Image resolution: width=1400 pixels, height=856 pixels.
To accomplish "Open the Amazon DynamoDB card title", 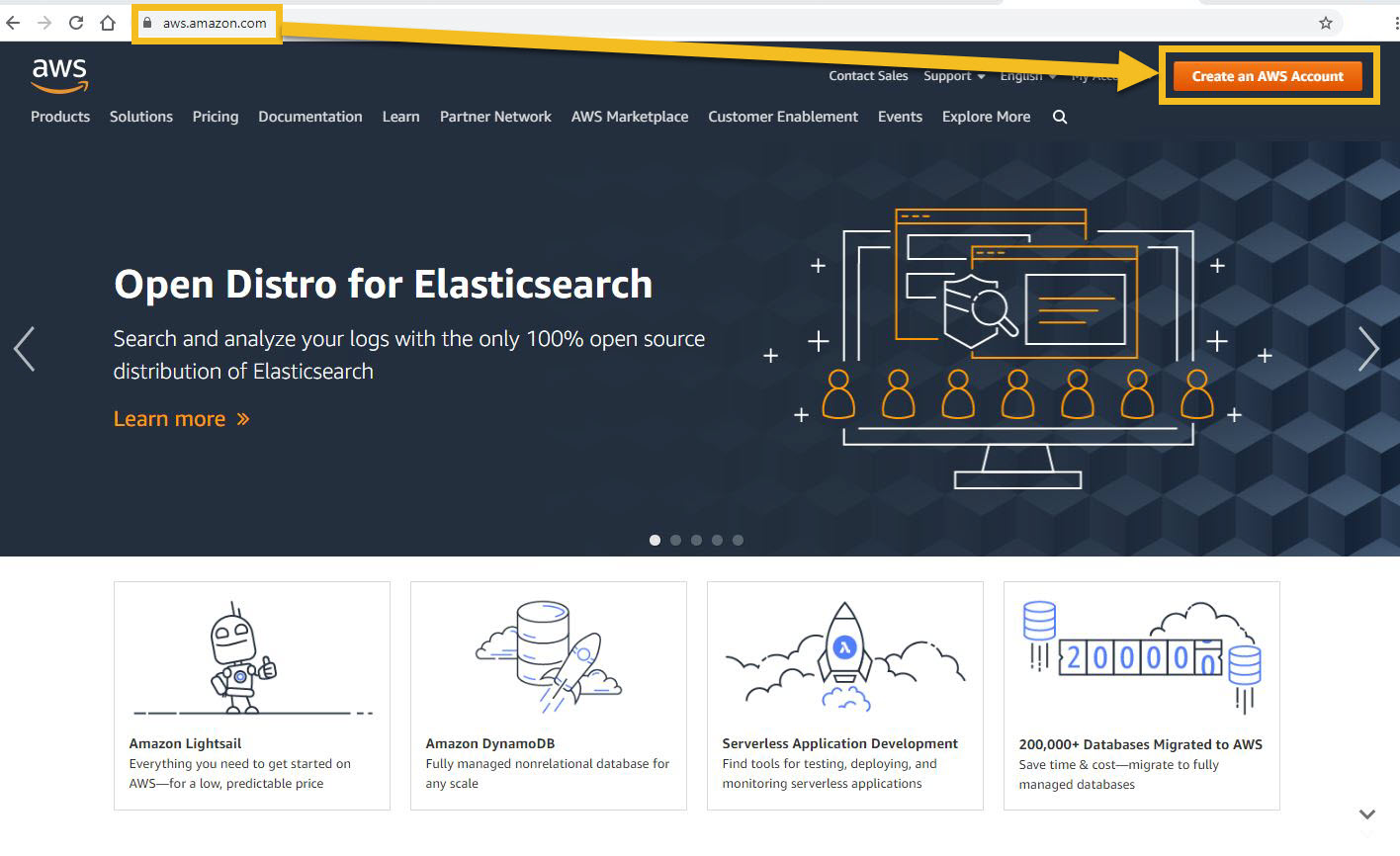I will pos(490,743).
